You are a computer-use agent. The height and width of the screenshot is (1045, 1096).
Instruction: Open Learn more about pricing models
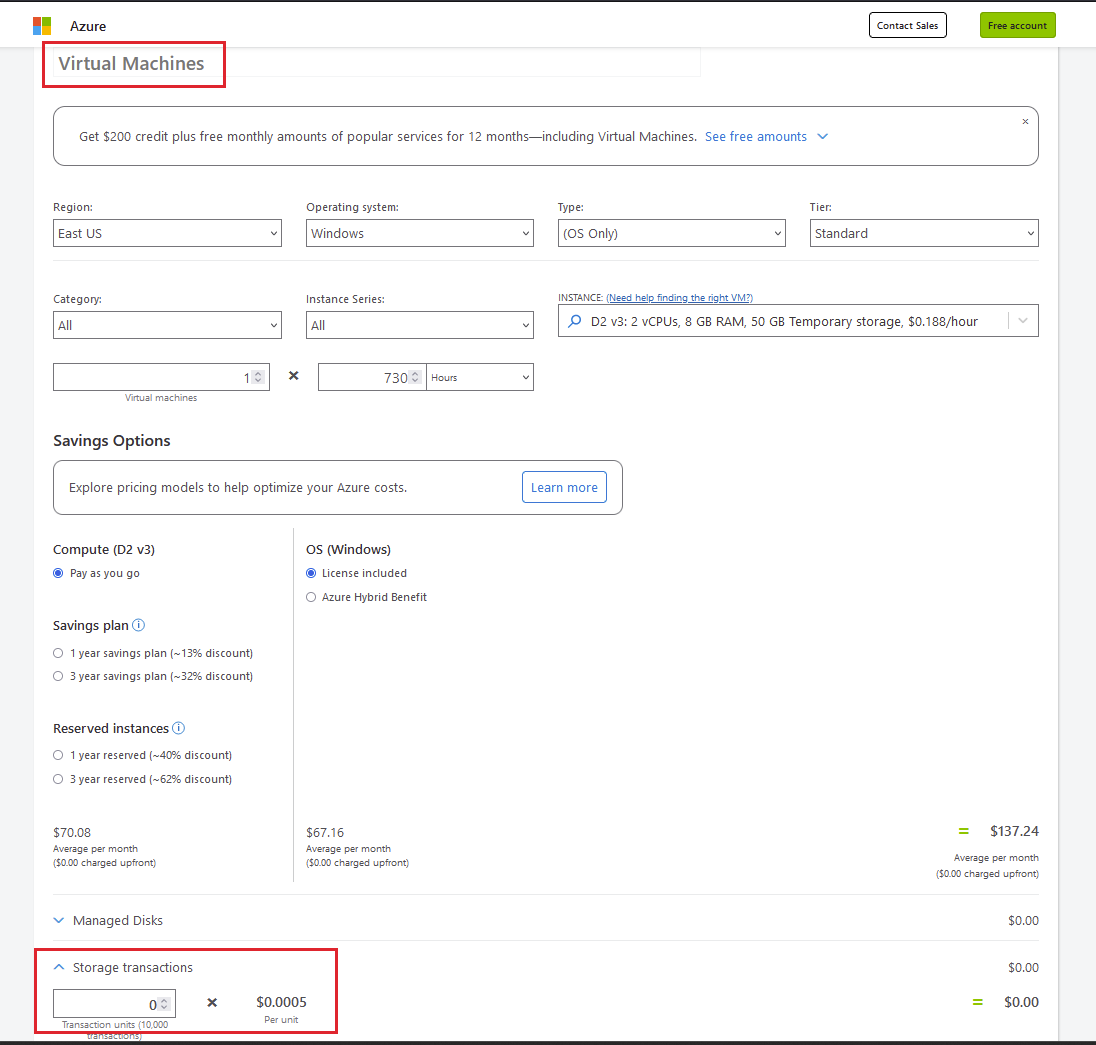[564, 487]
